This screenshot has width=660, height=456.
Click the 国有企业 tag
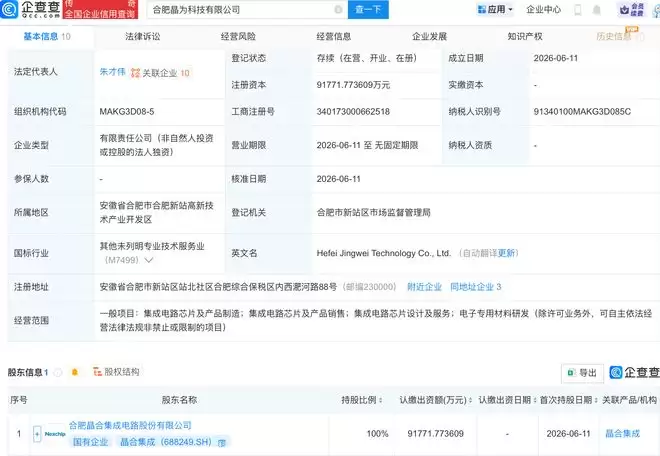click(90, 442)
